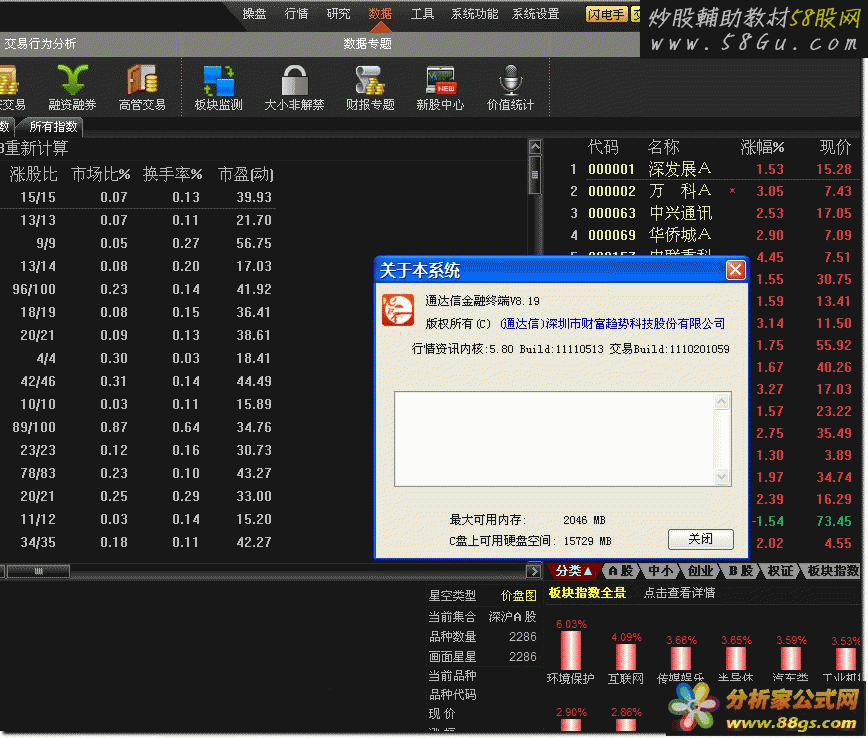Select the 中小 tab
The width and height of the screenshot is (868, 738).
click(x=660, y=571)
